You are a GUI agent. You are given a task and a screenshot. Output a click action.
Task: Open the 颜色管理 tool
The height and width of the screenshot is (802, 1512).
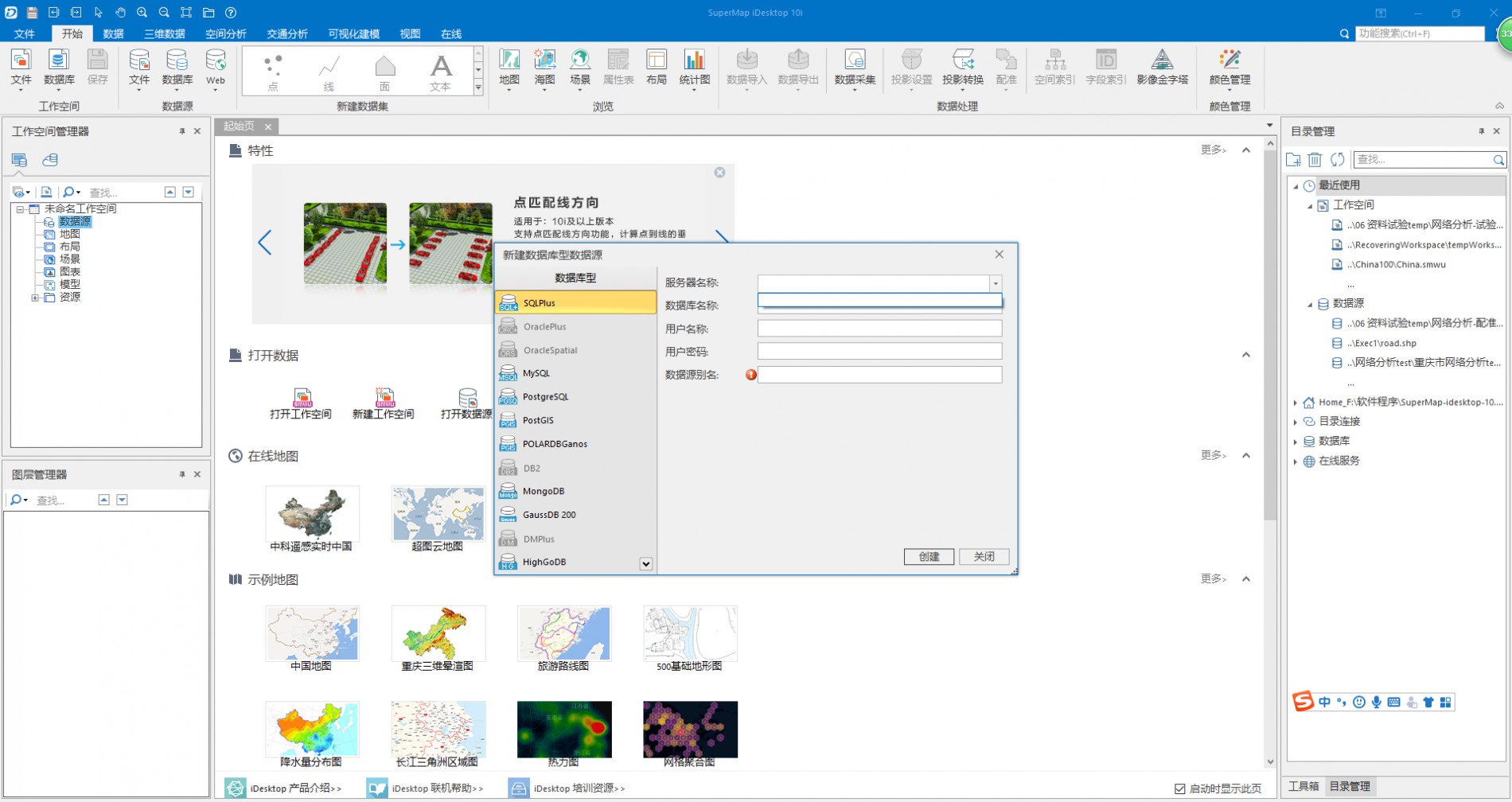[x=1229, y=68]
